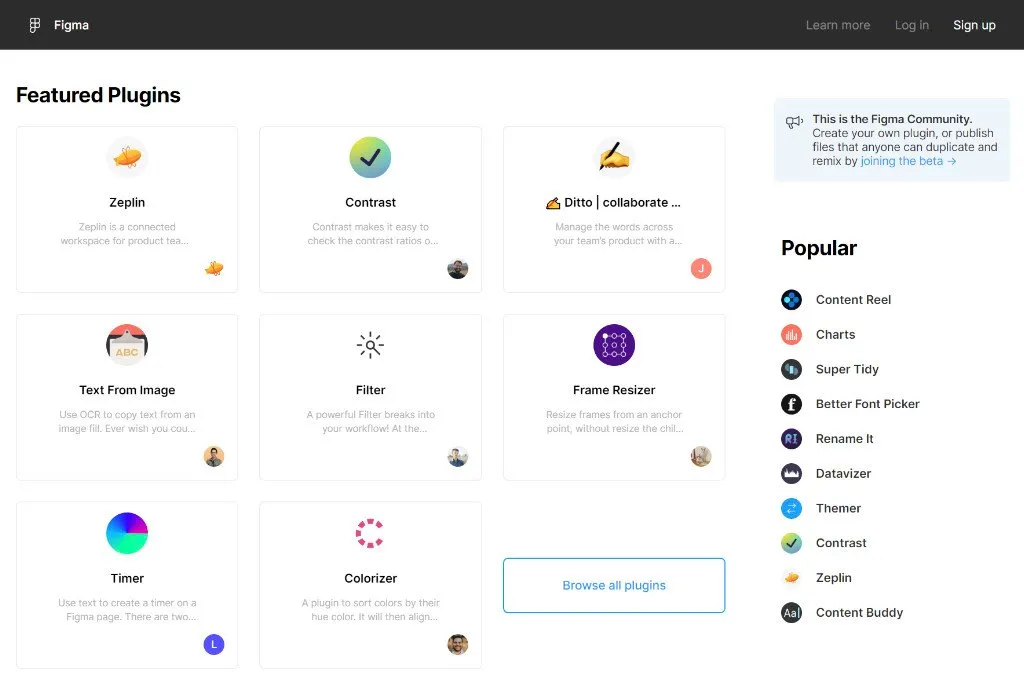Screen dimensions: 1024x680
Task: Open author avatar on Contrast card
Action: tap(458, 268)
